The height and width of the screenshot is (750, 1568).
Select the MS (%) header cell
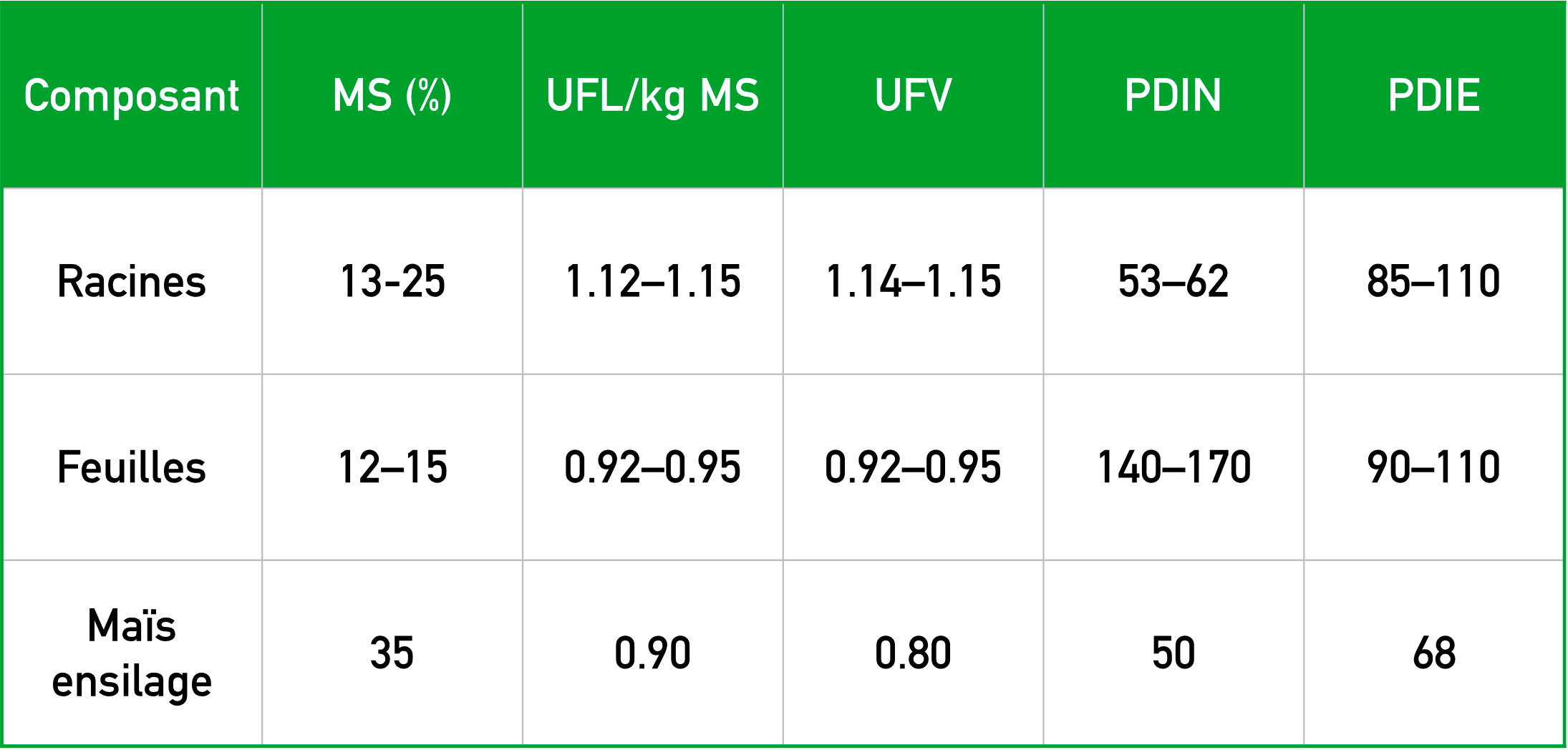(x=392, y=96)
